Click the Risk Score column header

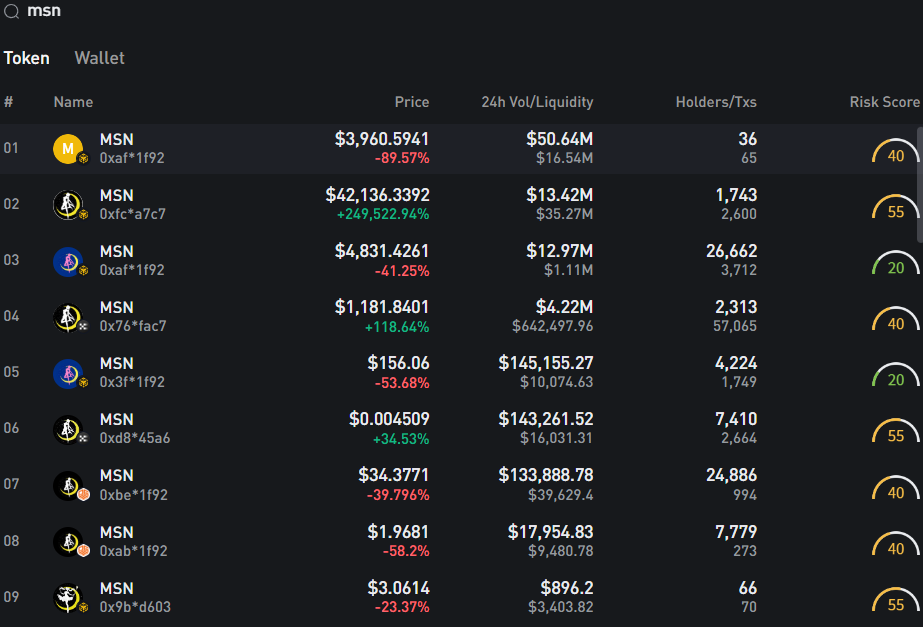pyautogui.click(x=884, y=102)
